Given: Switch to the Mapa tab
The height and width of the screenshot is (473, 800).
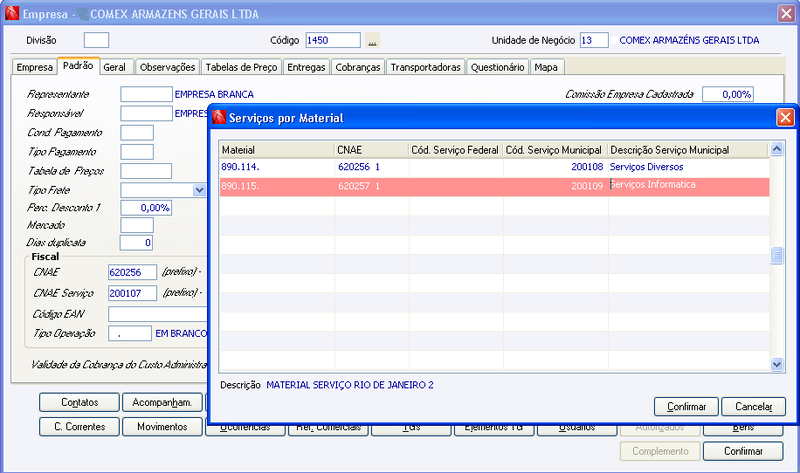Looking at the screenshot, I should [x=546, y=67].
